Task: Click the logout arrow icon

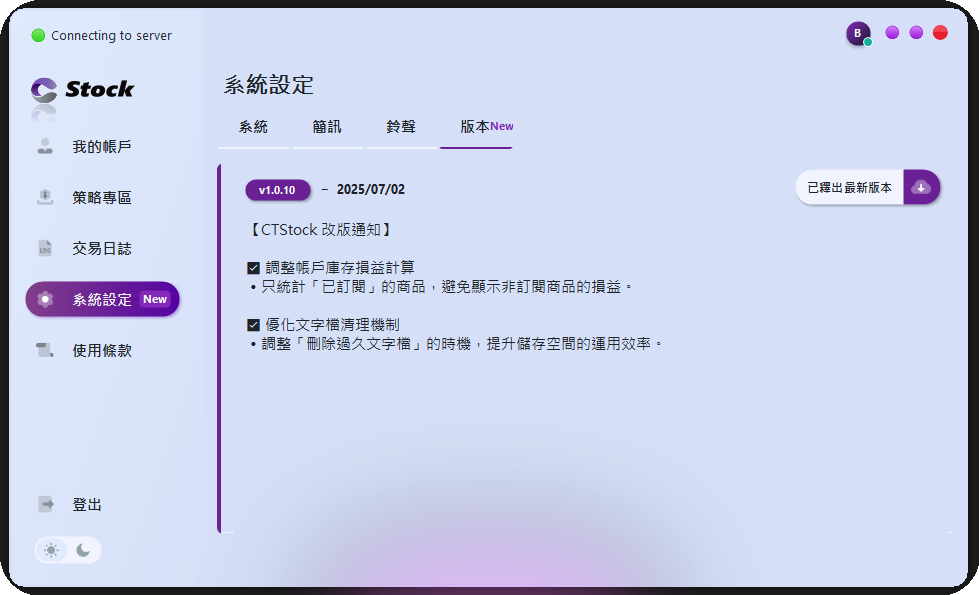Action: coord(46,504)
